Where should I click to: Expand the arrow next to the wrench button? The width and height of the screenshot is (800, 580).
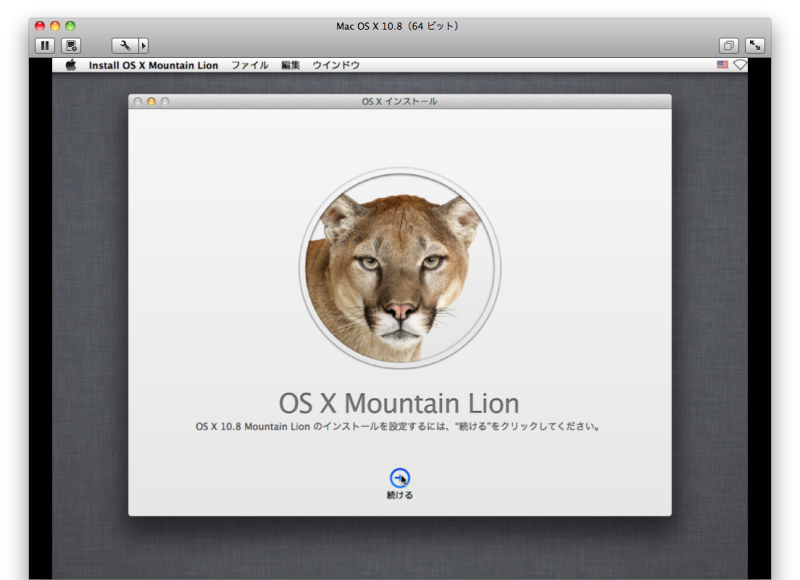143,46
